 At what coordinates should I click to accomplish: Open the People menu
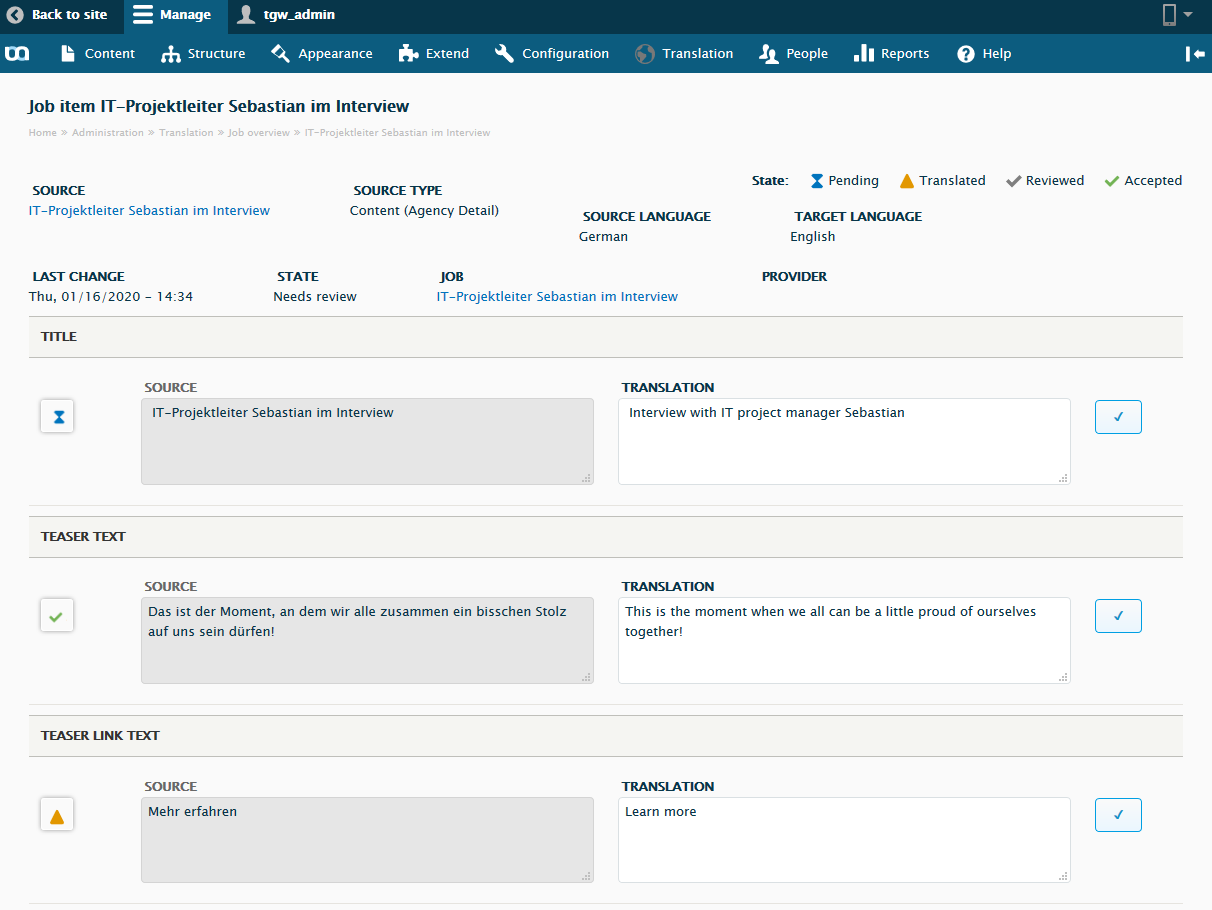click(x=794, y=54)
